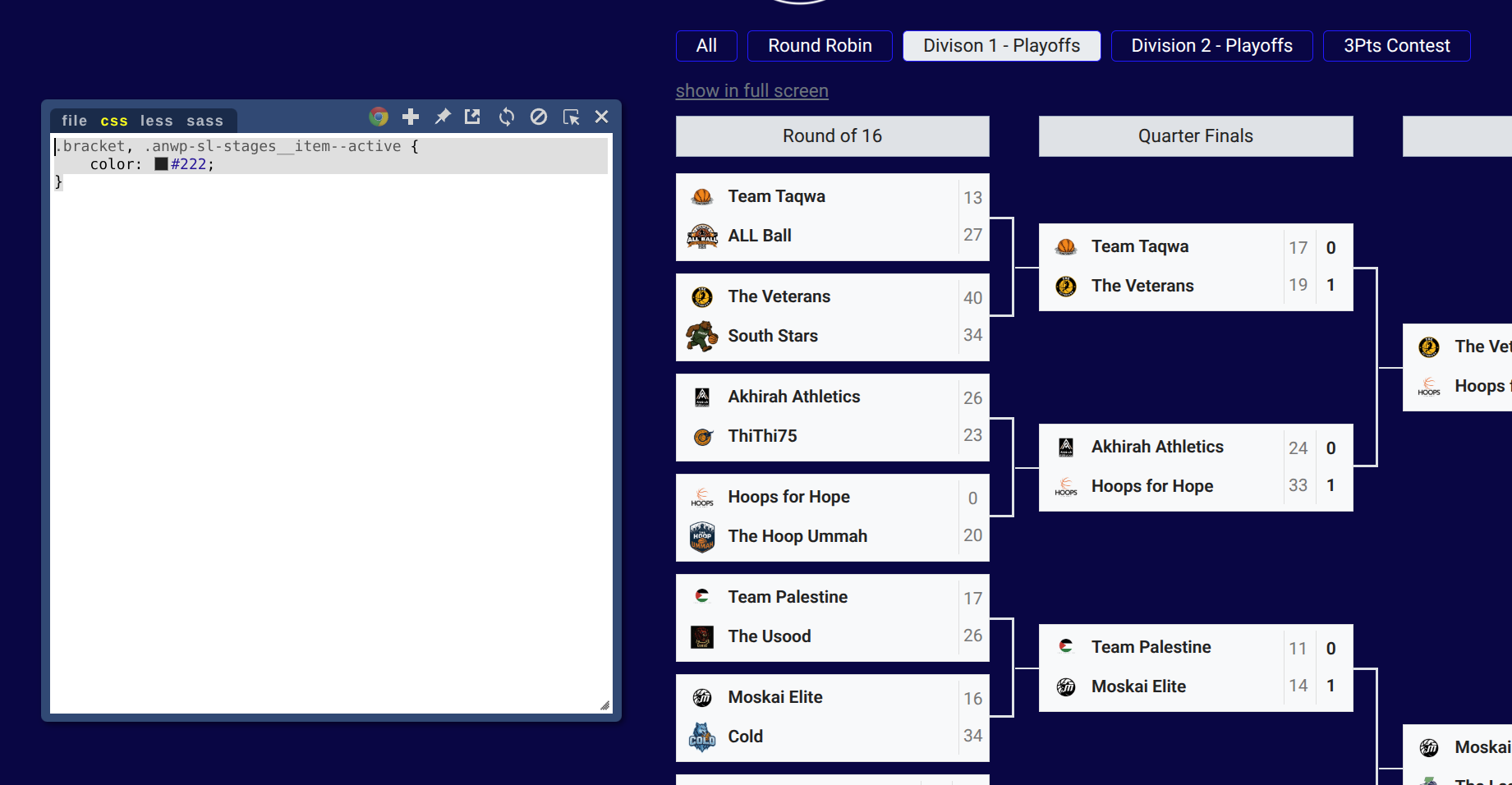Image resolution: width=1512 pixels, height=785 pixels.
Task: Switch the editor to sass mode
Action: (205, 121)
